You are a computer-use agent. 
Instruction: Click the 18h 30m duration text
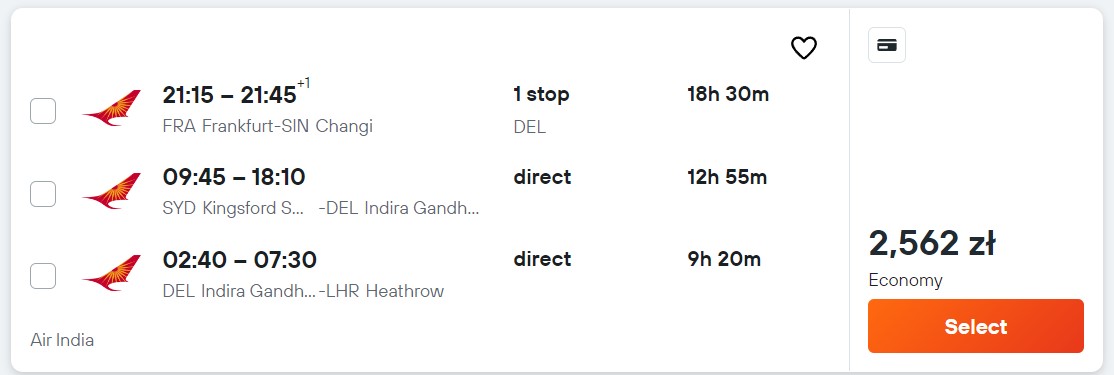click(x=728, y=94)
